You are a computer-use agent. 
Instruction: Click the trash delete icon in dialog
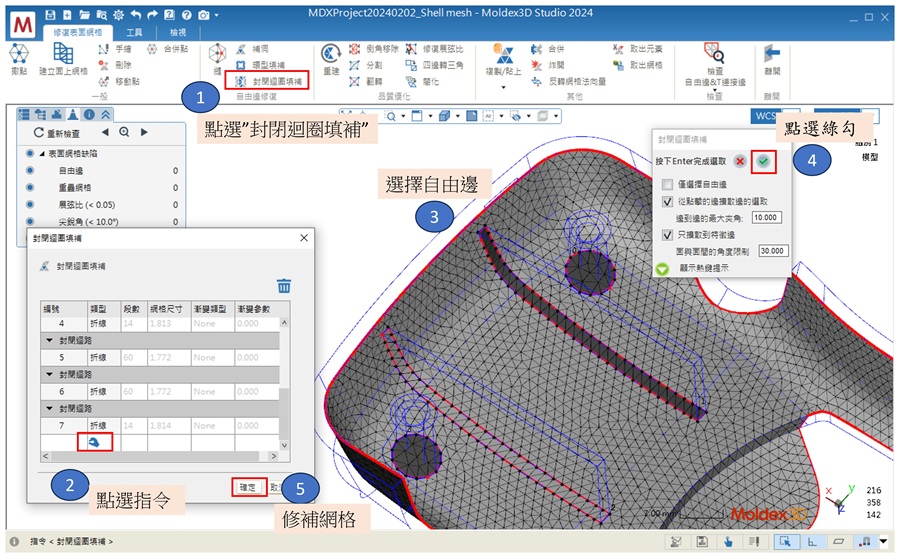pyautogui.click(x=284, y=286)
